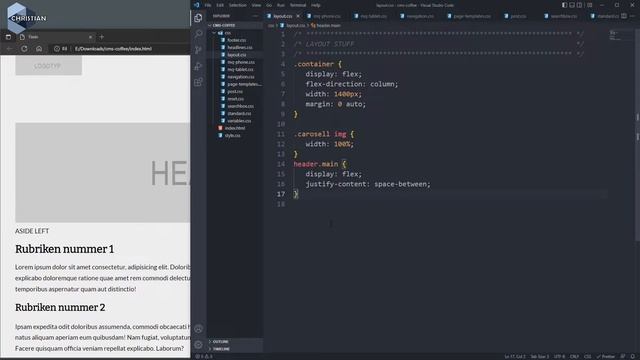This screenshot has height=360, width=640.
Task: Open the Terminal menu
Action: click(298, 5)
